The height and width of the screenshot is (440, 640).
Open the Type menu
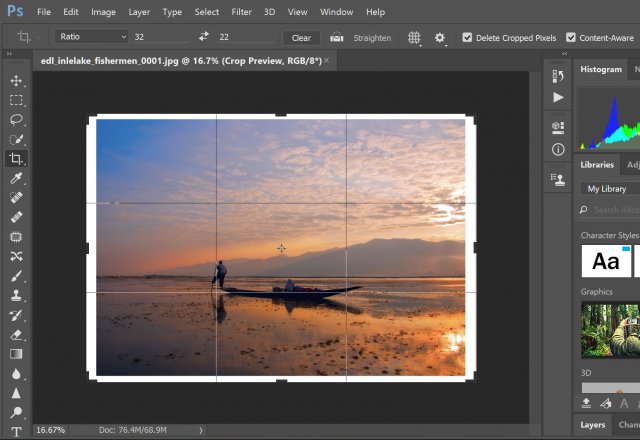click(x=172, y=12)
